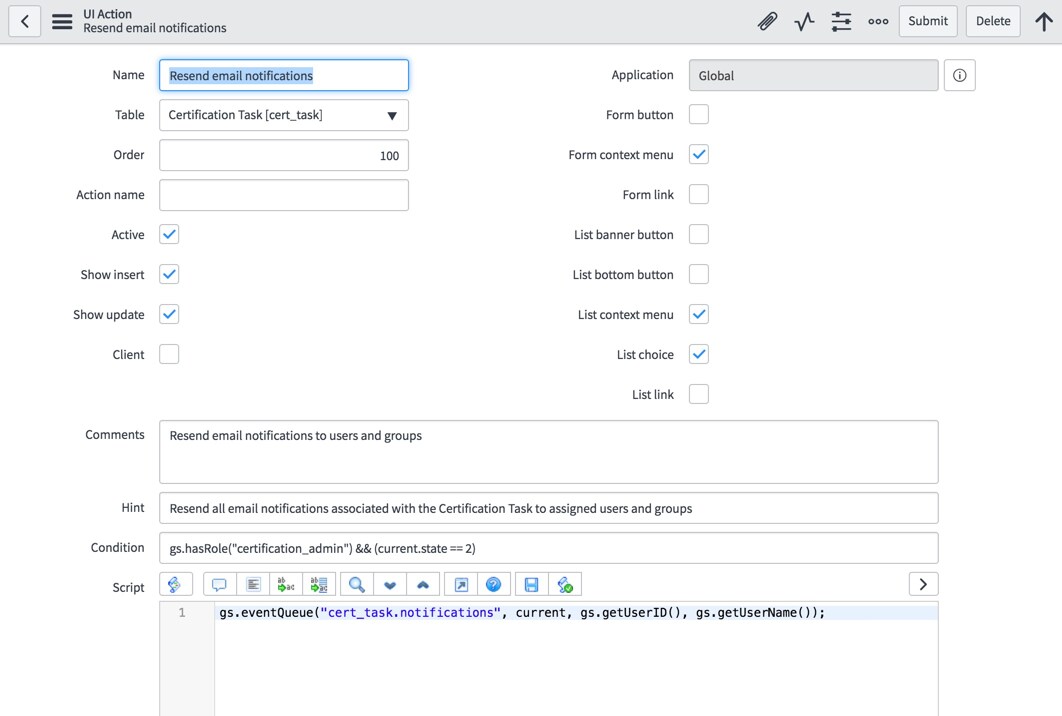This screenshot has height=716, width=1062.
Task: Go back using the left chevron button
Action: tap(24, 21)
